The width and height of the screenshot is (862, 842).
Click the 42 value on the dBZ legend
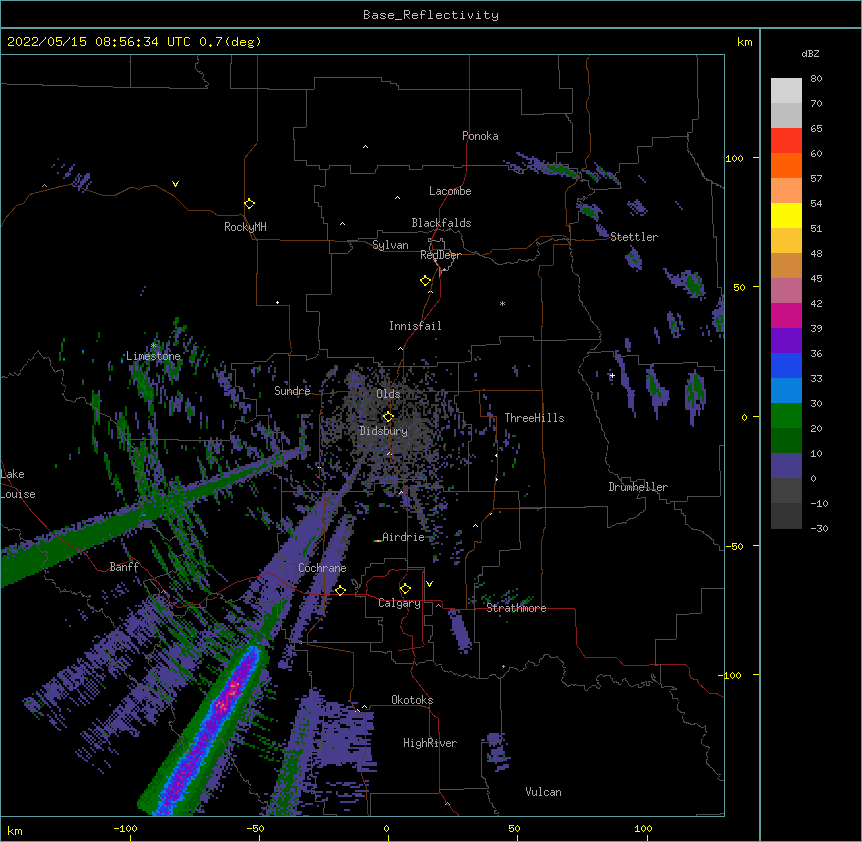point(816,303)
